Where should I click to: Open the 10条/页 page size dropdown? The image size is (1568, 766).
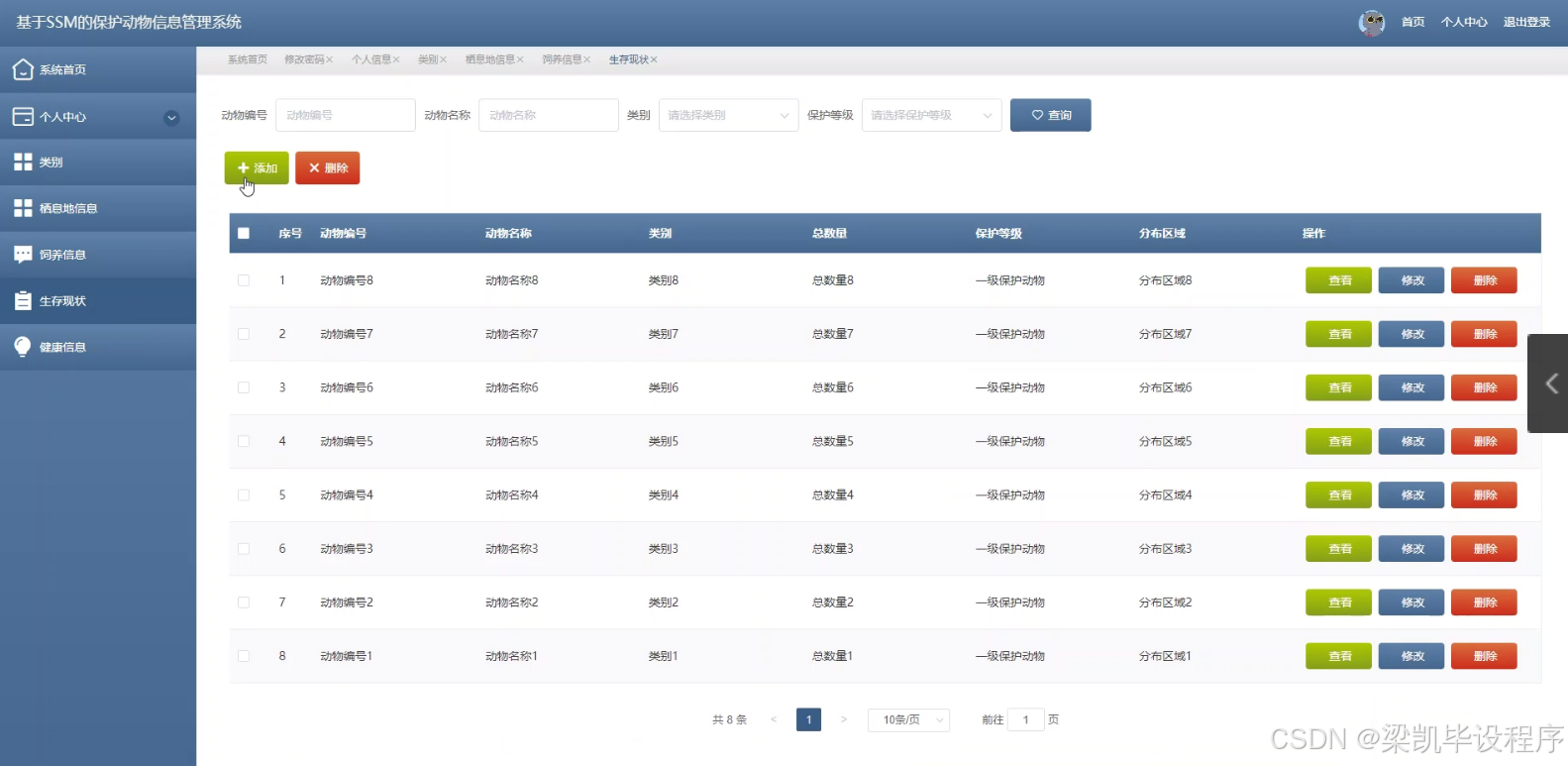(908, 719)
